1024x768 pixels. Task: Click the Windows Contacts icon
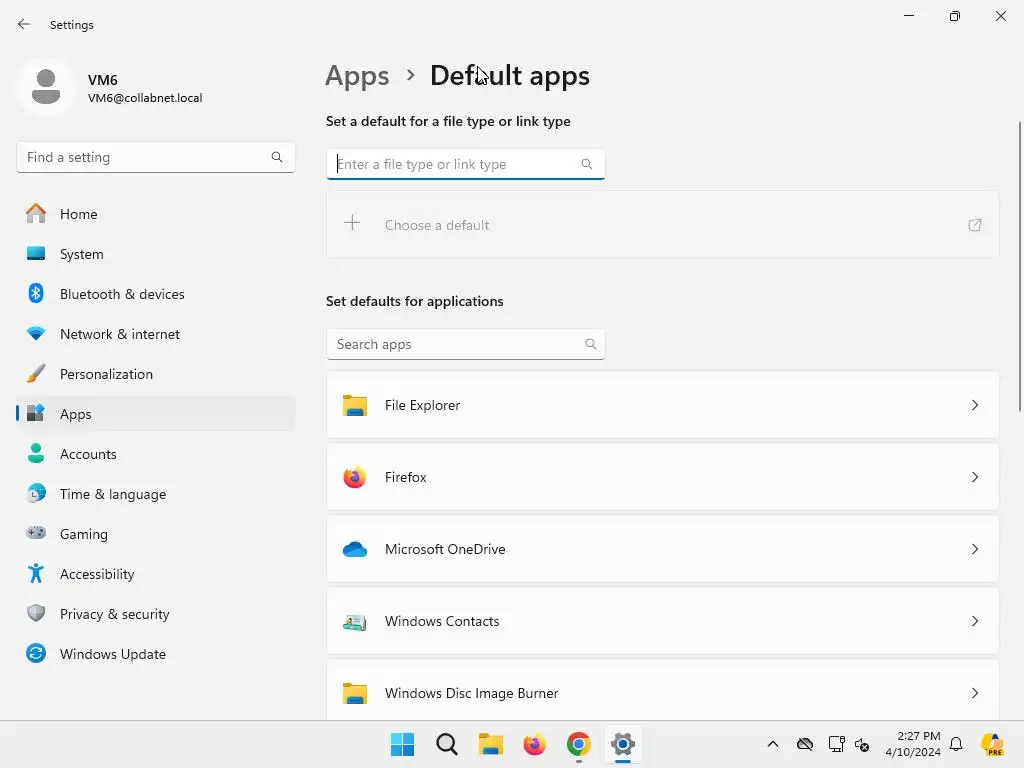click(355, 622)
